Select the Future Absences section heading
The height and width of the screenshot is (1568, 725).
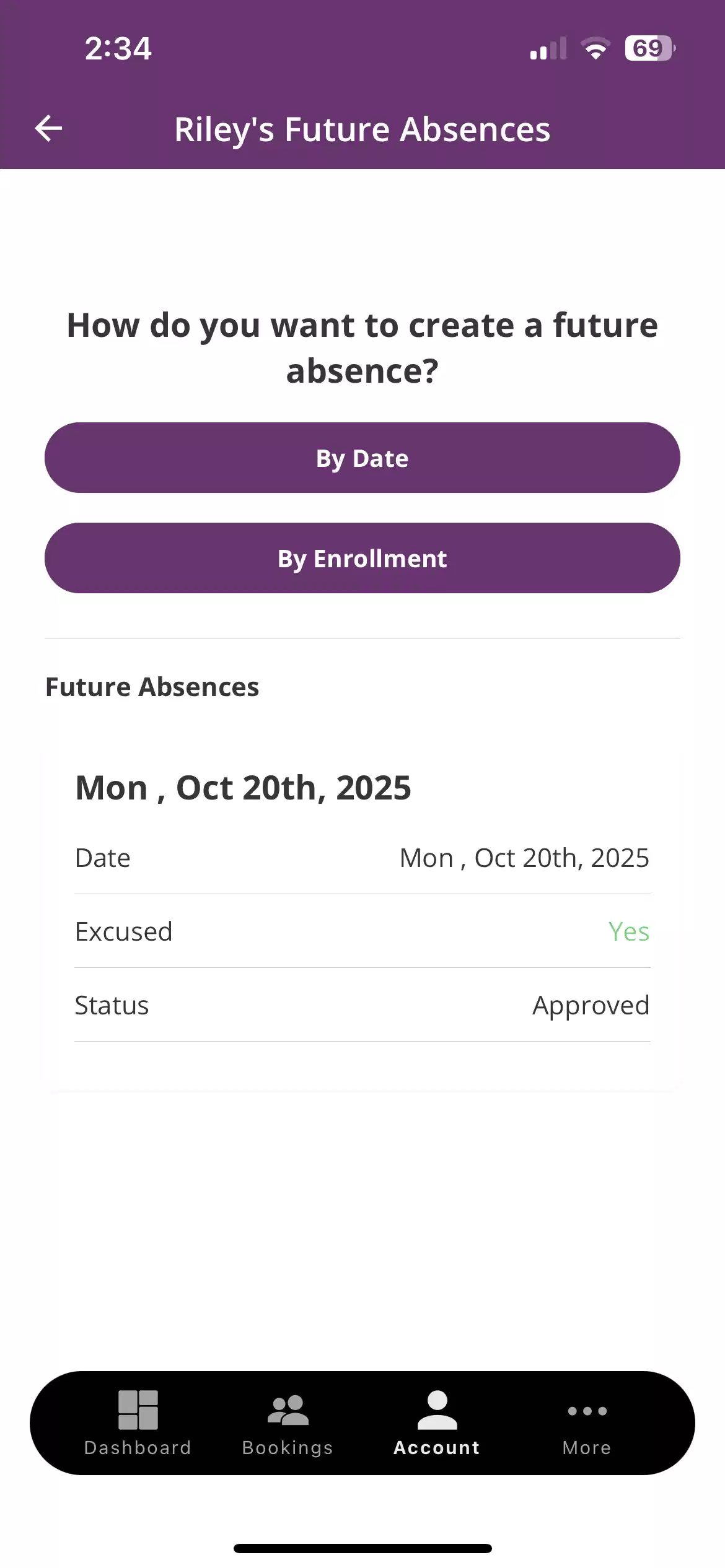coord(152,687)
